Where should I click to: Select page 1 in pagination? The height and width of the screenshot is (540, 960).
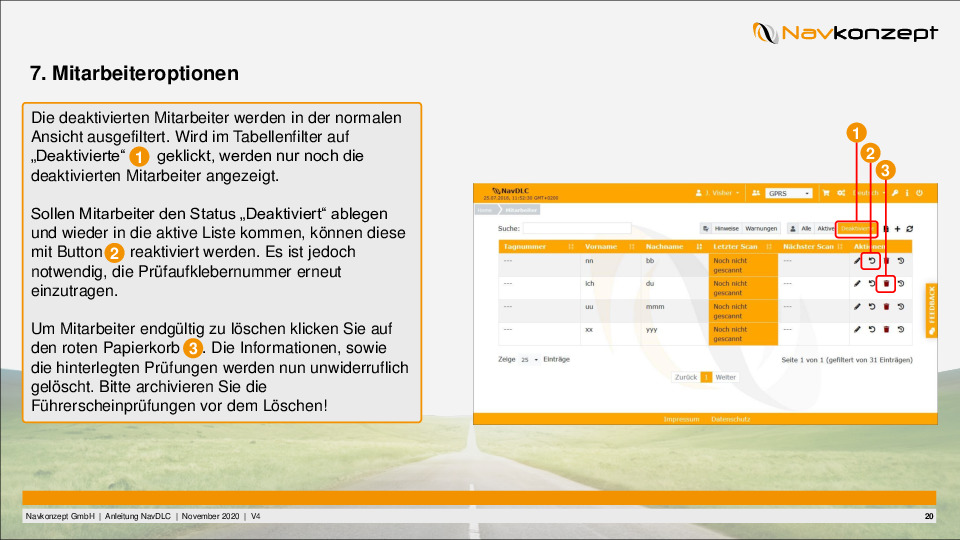coord(706,377)
